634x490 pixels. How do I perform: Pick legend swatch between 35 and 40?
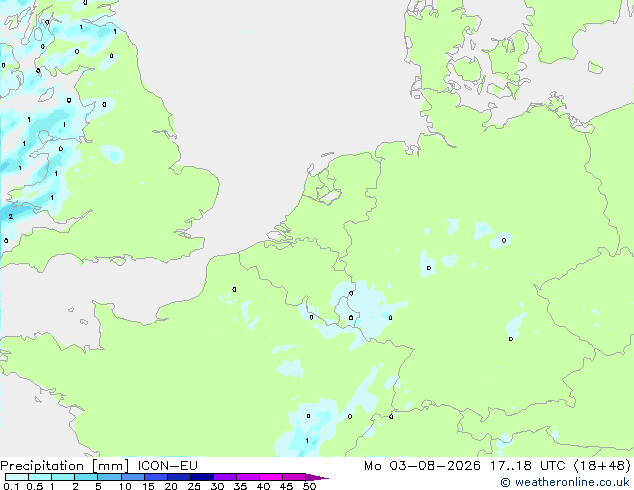(x=247, y=477)
